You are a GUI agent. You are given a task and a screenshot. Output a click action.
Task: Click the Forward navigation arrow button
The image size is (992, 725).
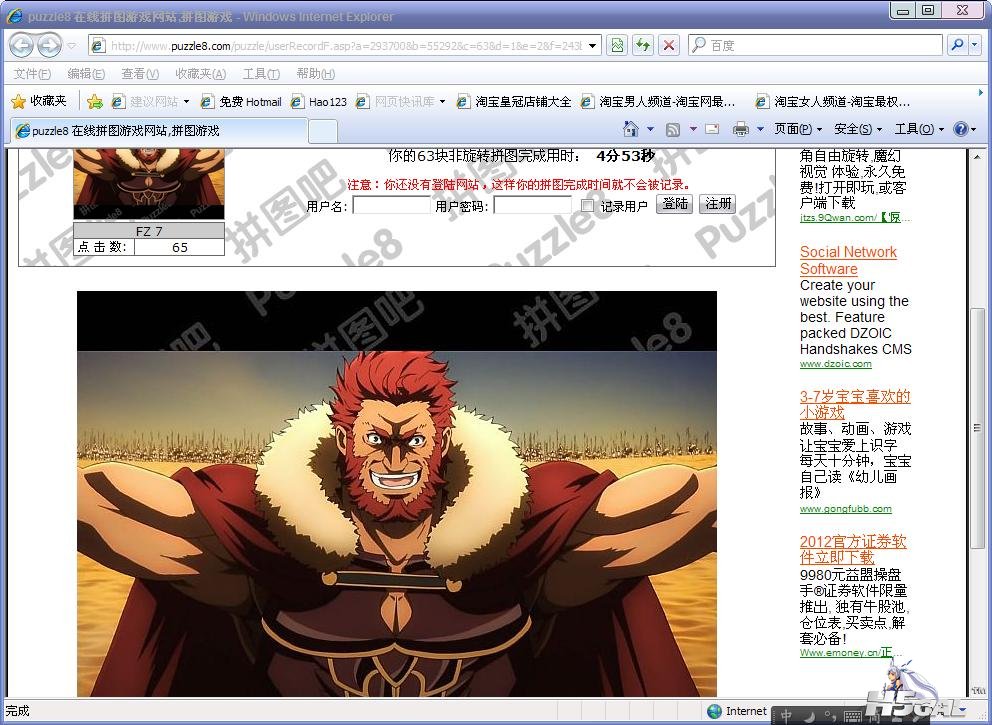[49, 46]
